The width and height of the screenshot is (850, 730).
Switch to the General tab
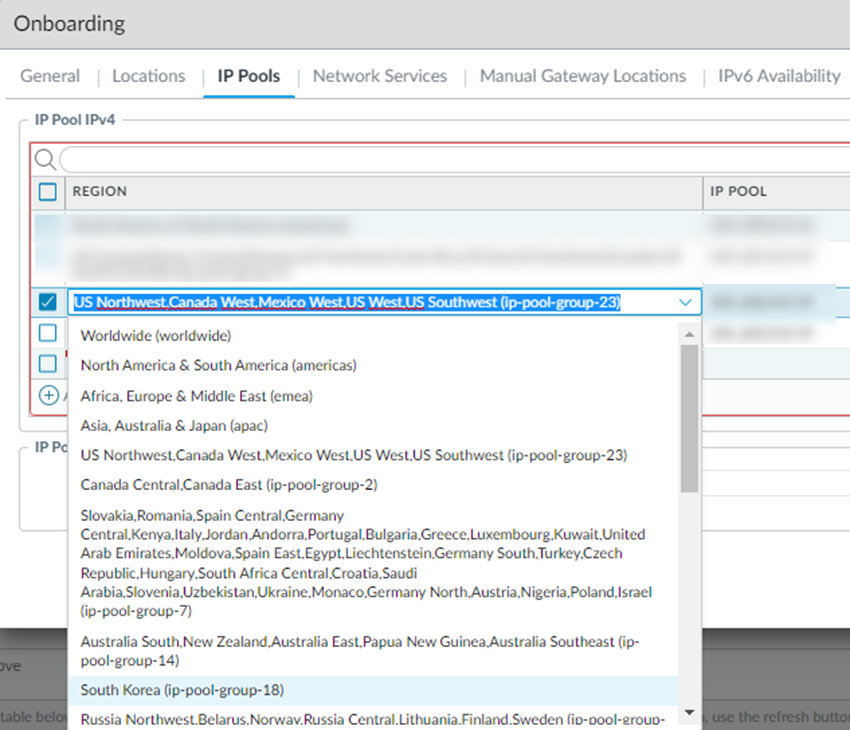pos(50,76)
